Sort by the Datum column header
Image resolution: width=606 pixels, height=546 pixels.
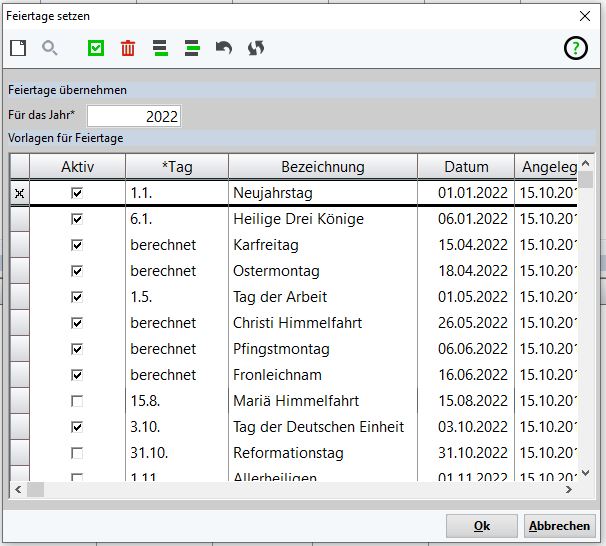pos(466,167)
